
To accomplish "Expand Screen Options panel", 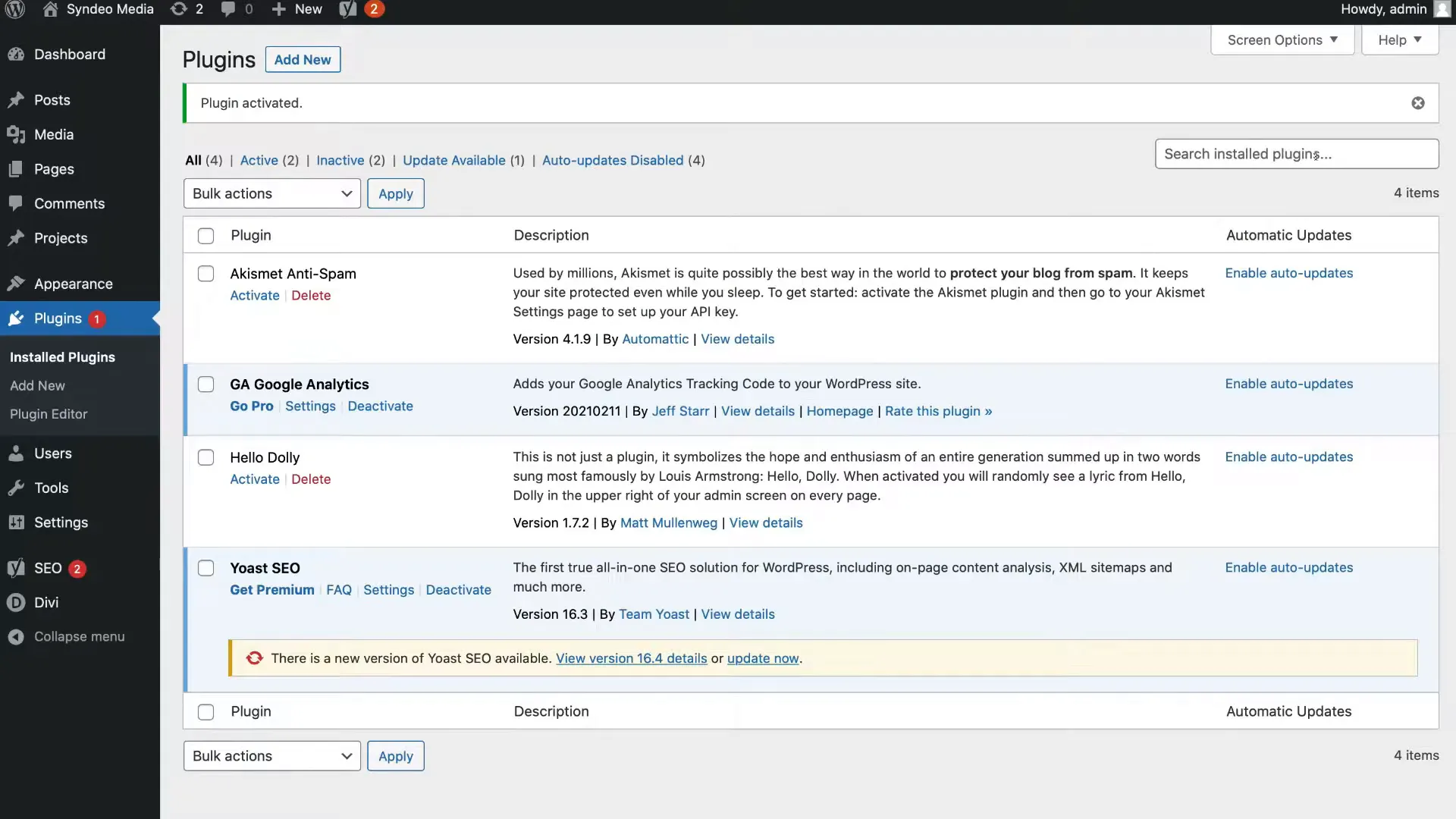I will click(x=1282, y=40).
